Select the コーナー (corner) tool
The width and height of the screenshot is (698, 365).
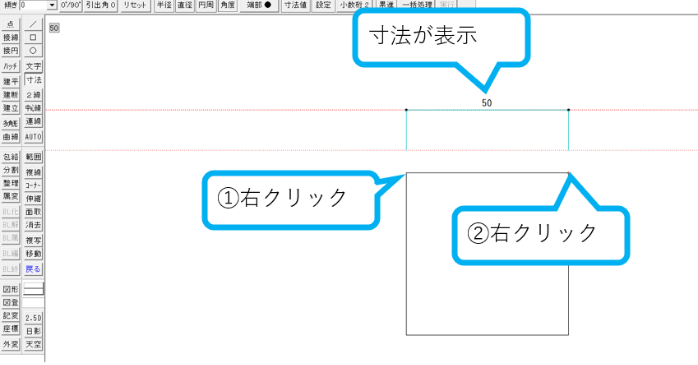[x=33, y=185]
